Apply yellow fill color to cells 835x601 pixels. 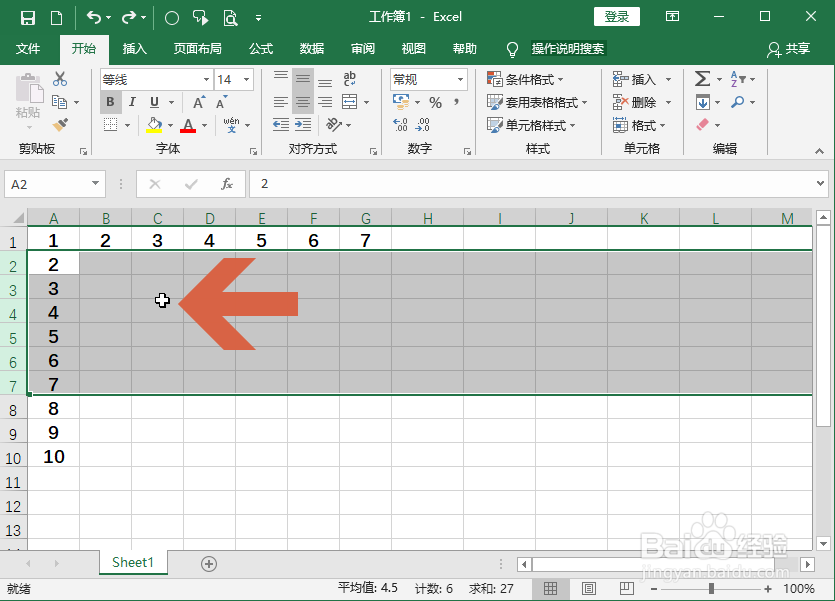pyautogui.click(x=154, y=126)
